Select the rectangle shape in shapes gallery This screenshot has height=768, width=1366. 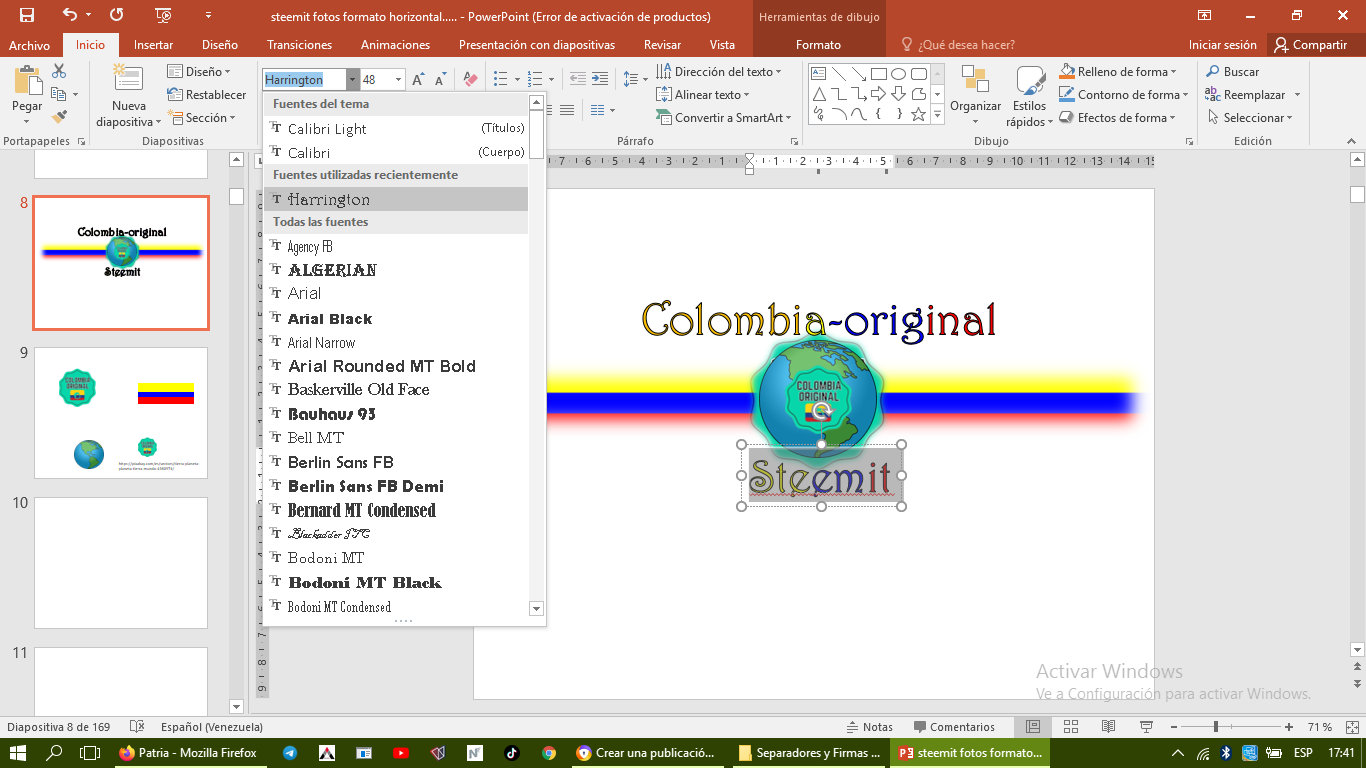[x=878, y=74]
